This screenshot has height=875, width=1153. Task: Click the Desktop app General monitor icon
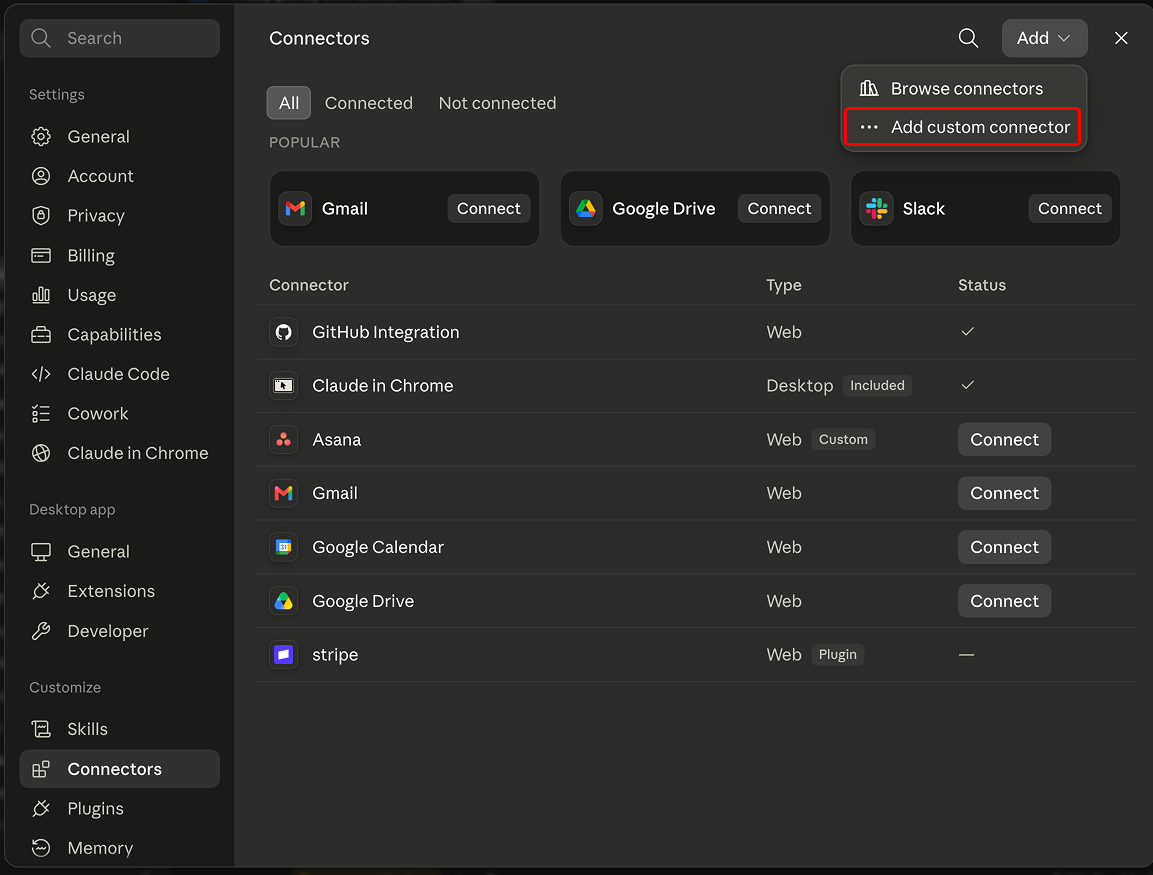pos(41,551)
